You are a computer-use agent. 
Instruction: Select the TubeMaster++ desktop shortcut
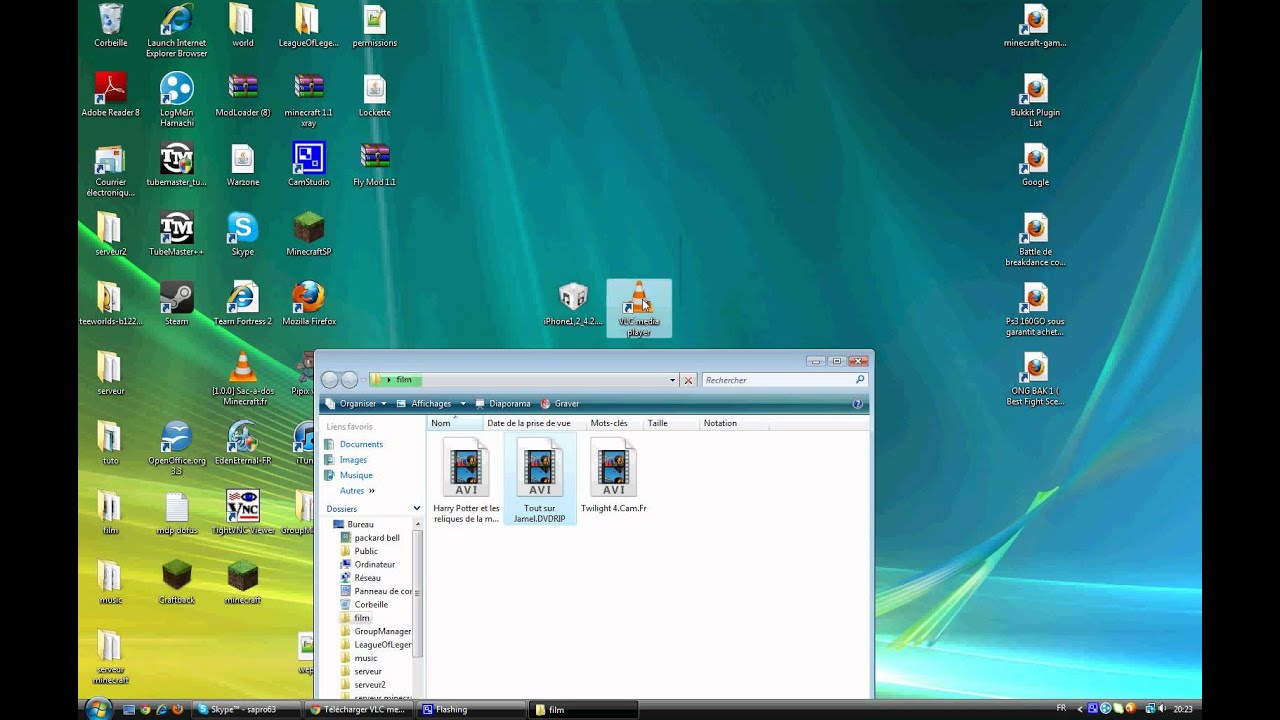[176, 235]
